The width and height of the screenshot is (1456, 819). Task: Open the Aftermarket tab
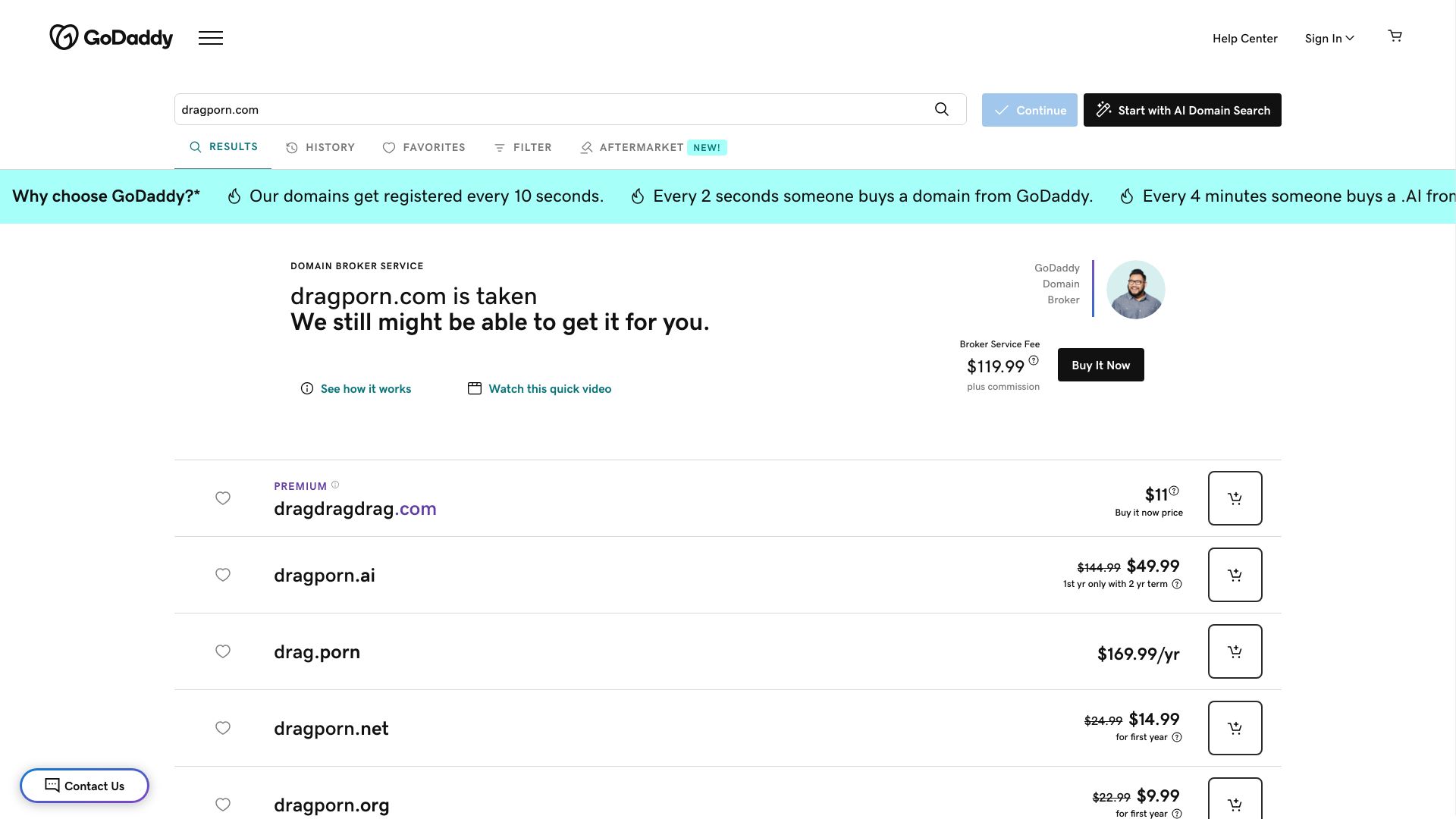click(641, 147)
